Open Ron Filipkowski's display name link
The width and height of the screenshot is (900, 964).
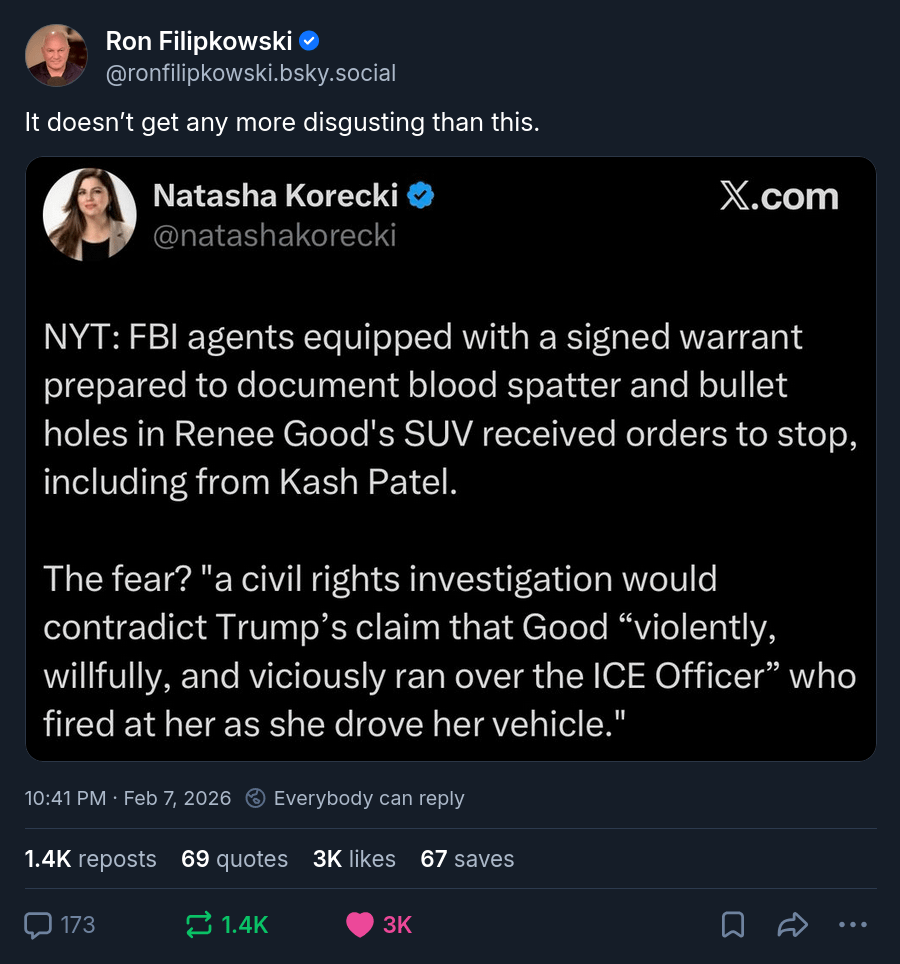click(x=199, y=41)
